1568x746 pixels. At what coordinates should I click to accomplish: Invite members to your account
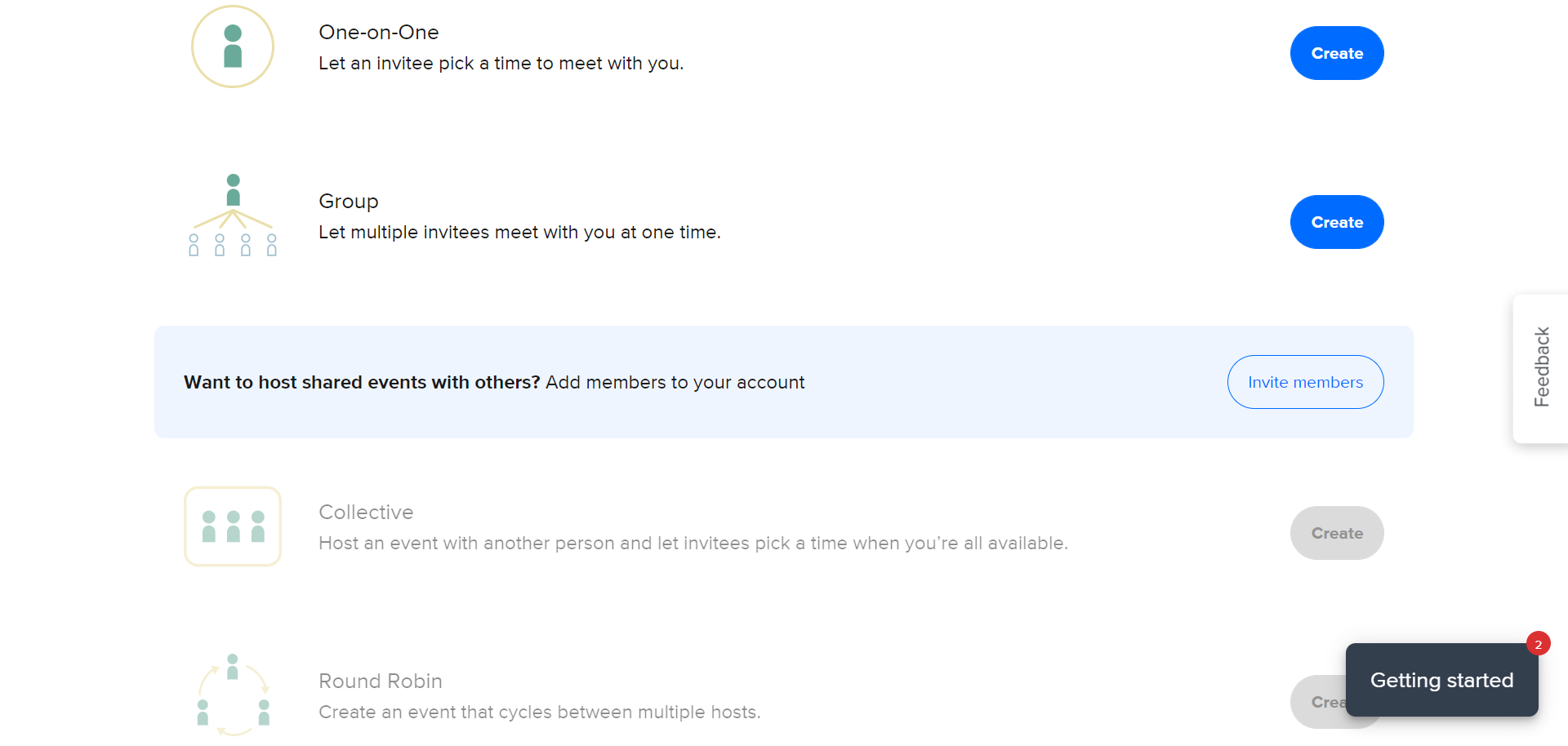click(x=1304, y=382)
